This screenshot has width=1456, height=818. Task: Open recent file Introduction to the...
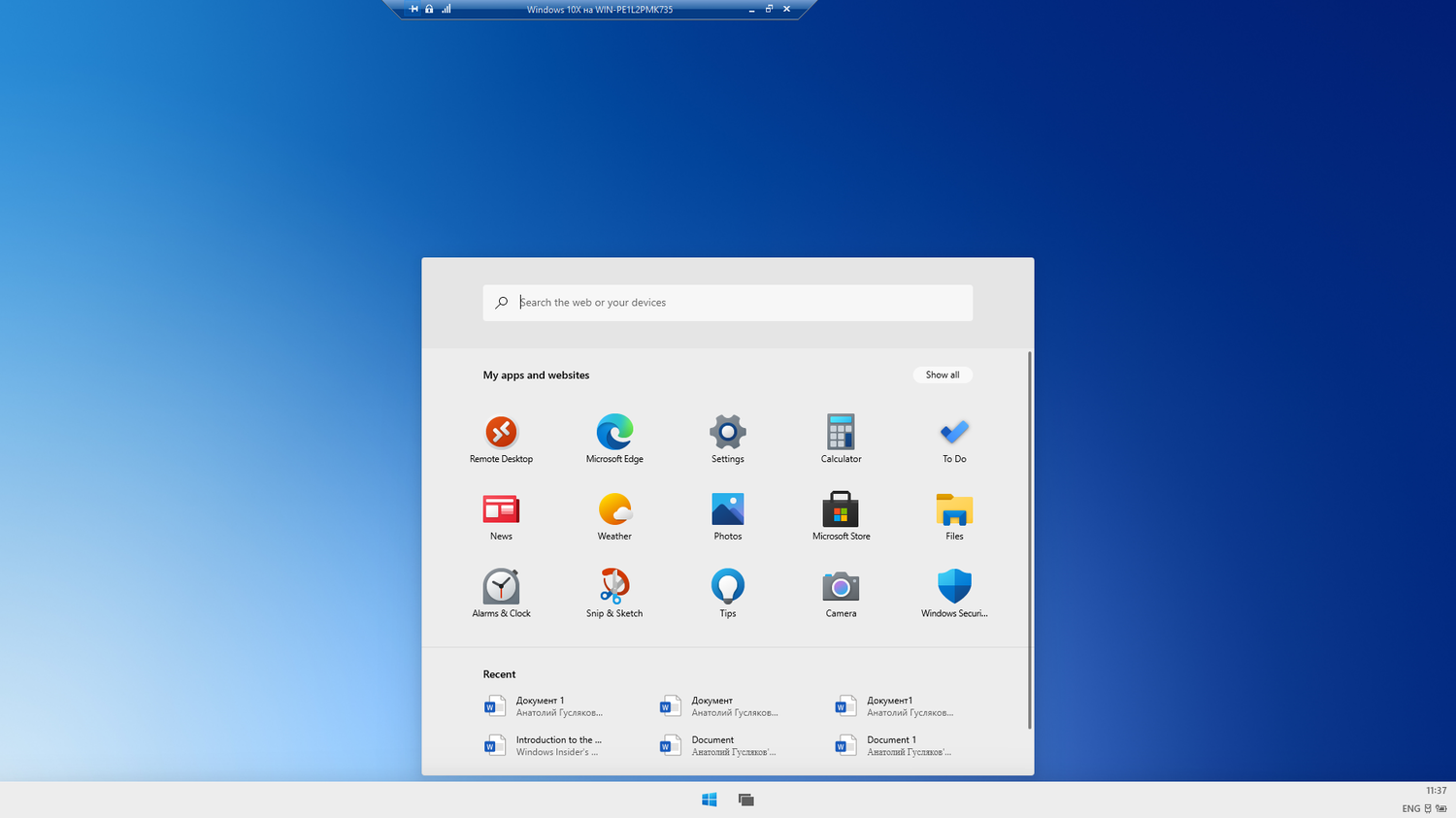coord(544,745)
